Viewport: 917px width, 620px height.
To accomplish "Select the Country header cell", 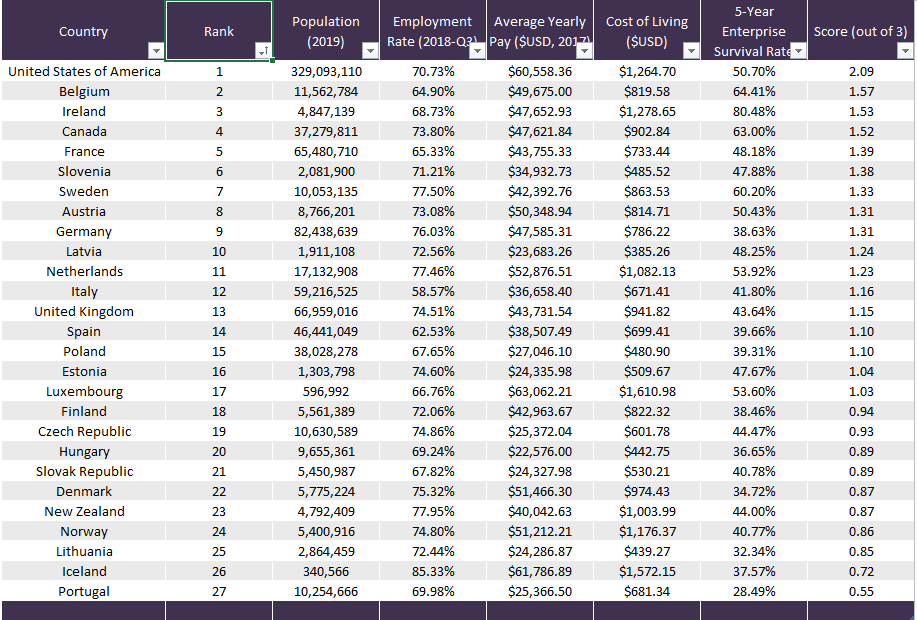I will click(83, 30).
